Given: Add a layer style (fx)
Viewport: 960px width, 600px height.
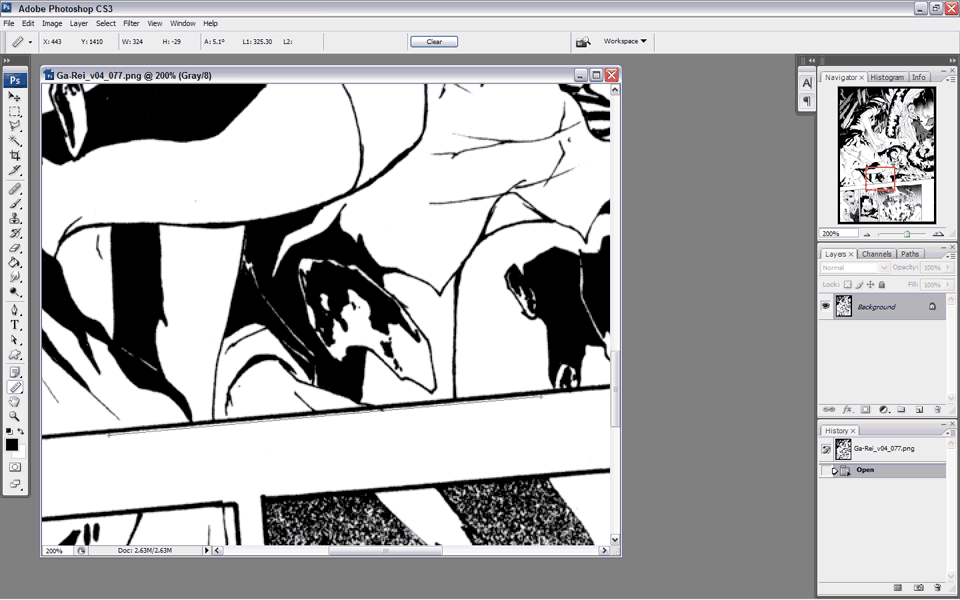Looking at the screenshot, I should click(x=847, y=410).
